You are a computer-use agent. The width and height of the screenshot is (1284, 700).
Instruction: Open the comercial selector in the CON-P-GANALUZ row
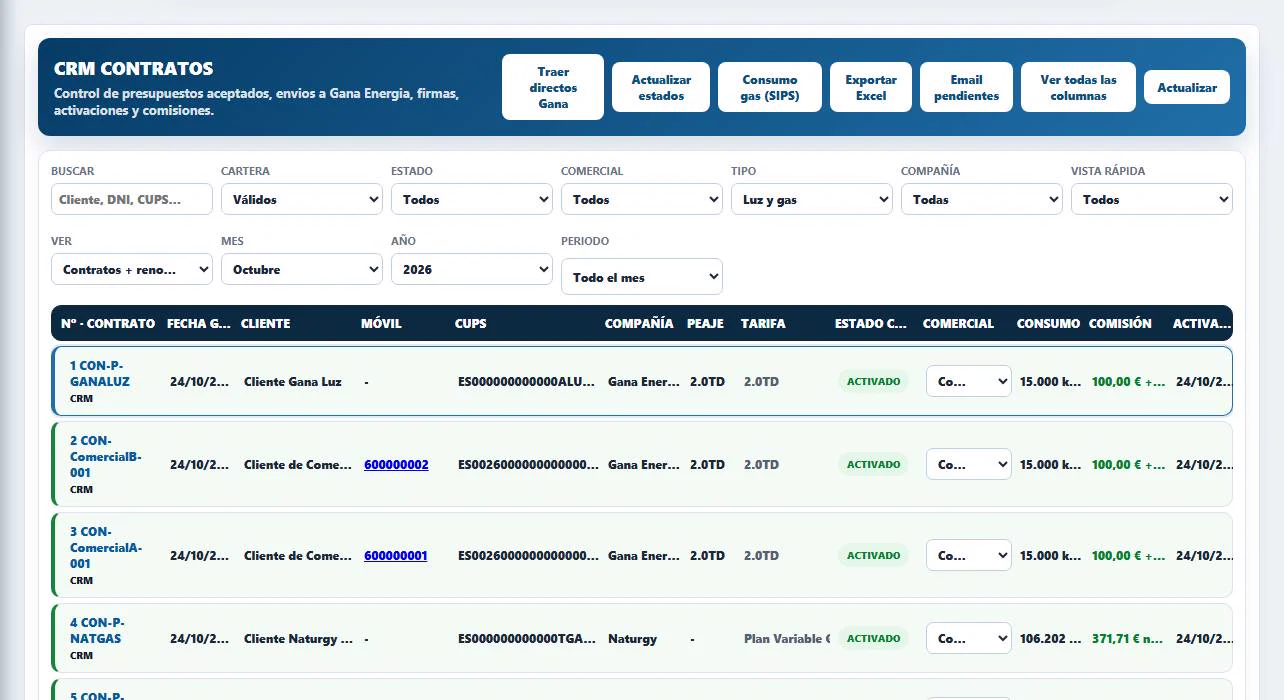tap(969, 381)
